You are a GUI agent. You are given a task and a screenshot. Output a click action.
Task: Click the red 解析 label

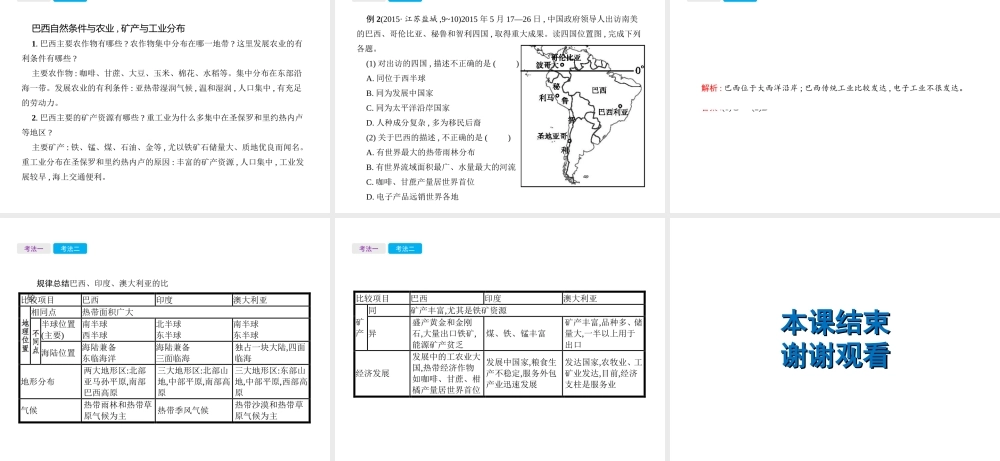[x=710, y=88]
